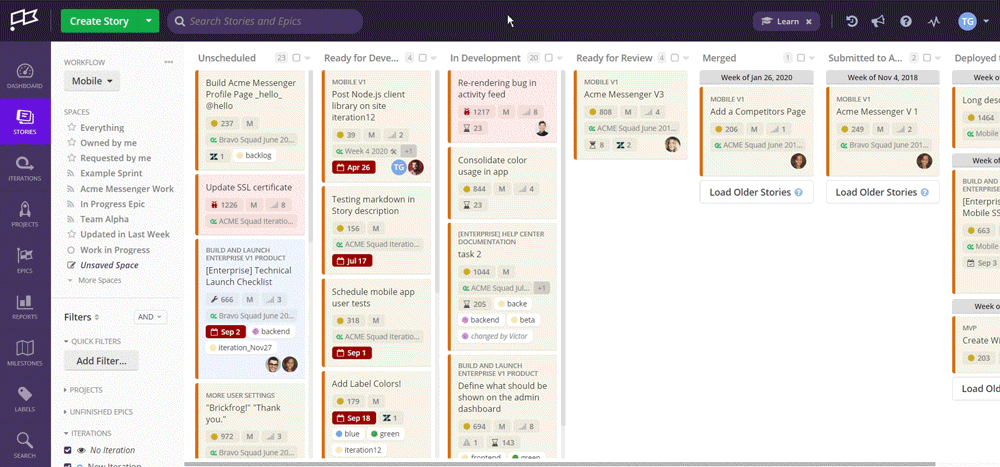Viewport: 1000px width, 467px height.
Task: Close the Learn pill with the x
Action: [x=809, y=21]
